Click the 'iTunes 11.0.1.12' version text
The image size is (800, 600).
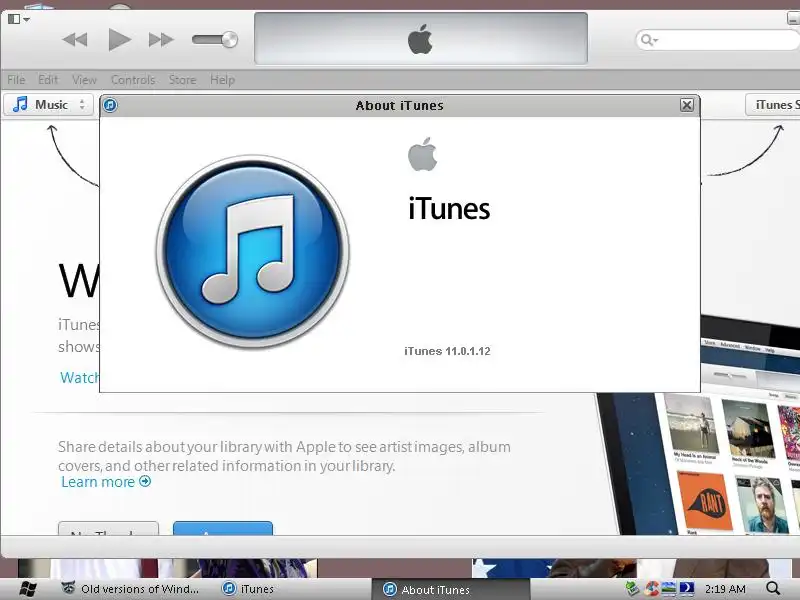point(447,351)
